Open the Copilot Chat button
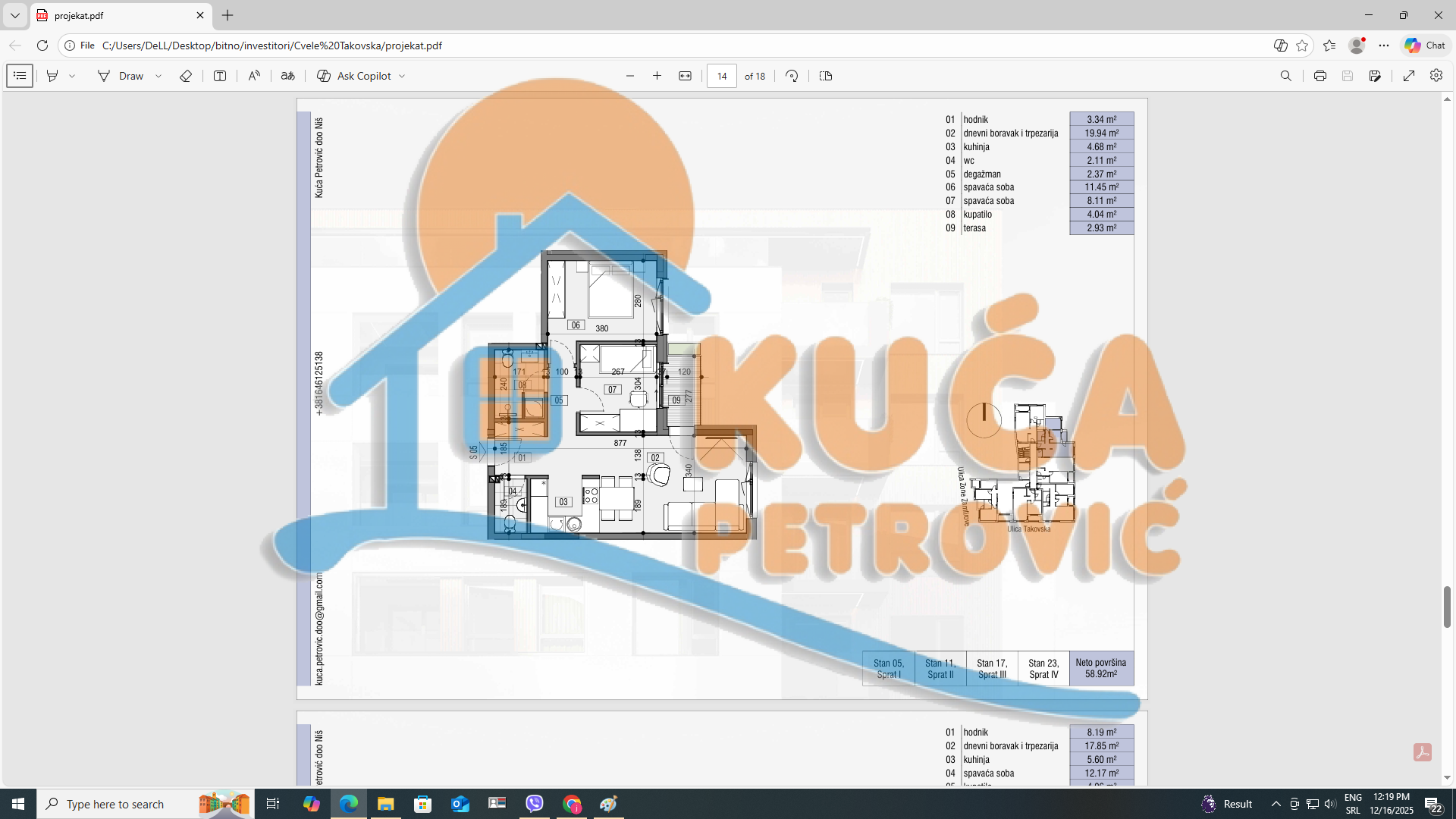 click(x=1425, y=45)
